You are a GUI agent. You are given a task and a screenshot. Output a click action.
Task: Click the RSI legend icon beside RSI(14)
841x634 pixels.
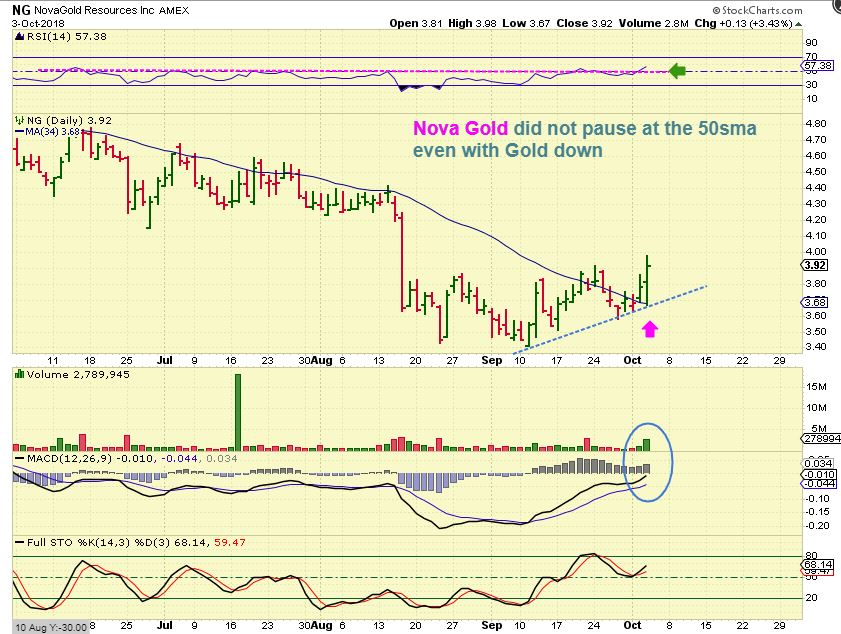click(20, 36)
